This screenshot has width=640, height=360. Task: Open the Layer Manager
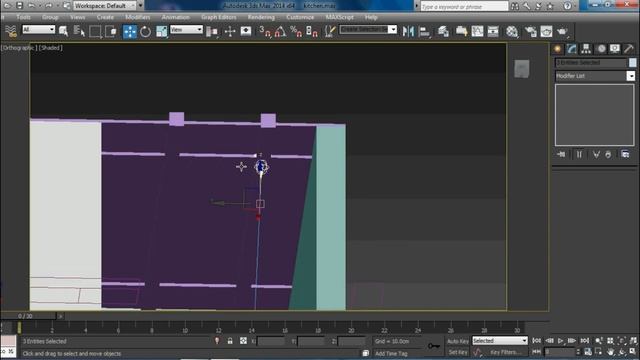pyautogui.click(x=443, y=31)
